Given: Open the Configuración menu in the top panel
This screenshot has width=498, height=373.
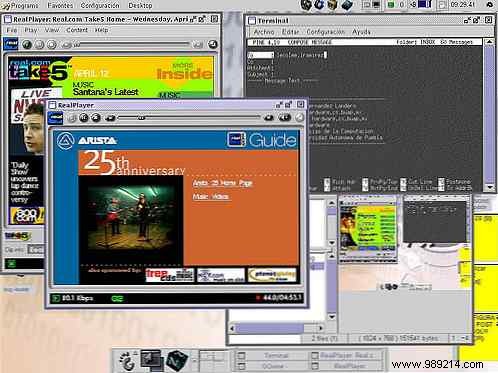Looking at the screenshot, I should coord(100,6).
